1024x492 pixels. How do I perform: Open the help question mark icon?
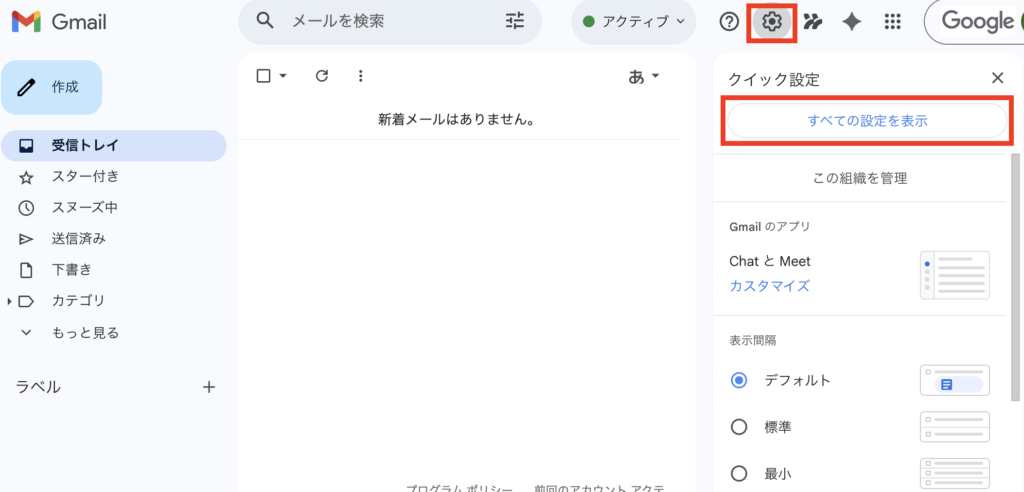click(730, 22)
